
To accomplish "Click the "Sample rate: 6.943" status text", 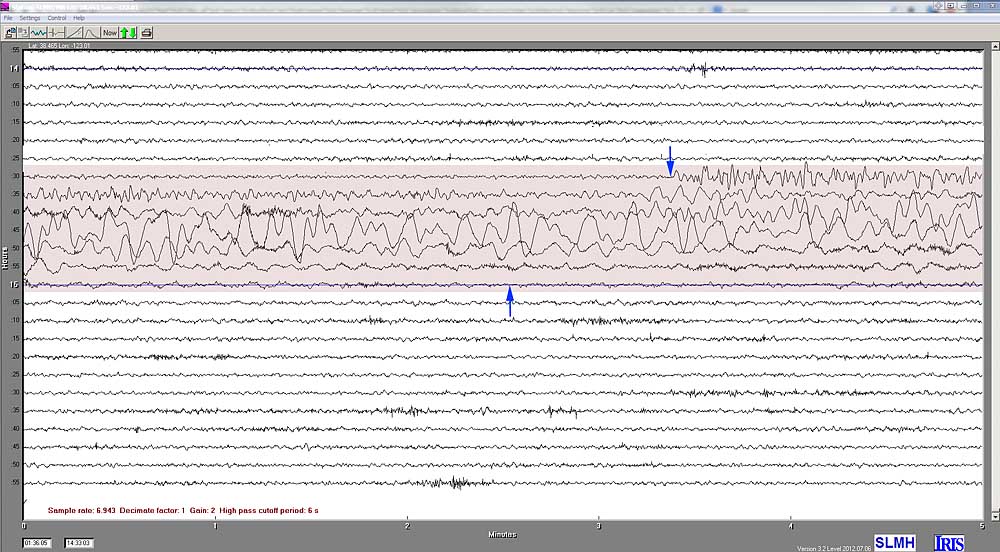I will pos(82,511).
